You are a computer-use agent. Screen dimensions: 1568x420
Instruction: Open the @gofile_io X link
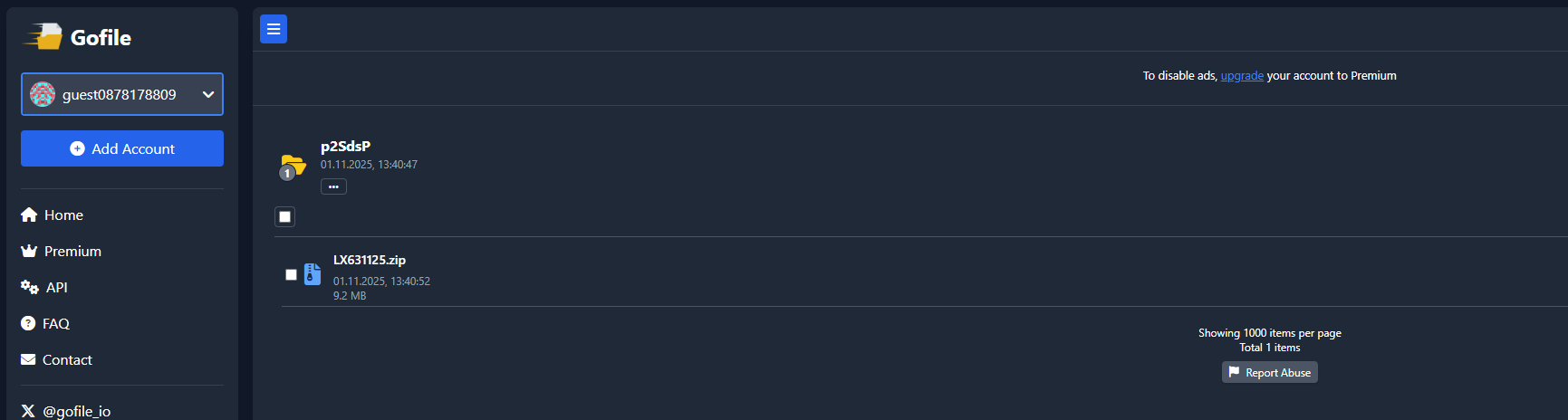coord(66,411)
